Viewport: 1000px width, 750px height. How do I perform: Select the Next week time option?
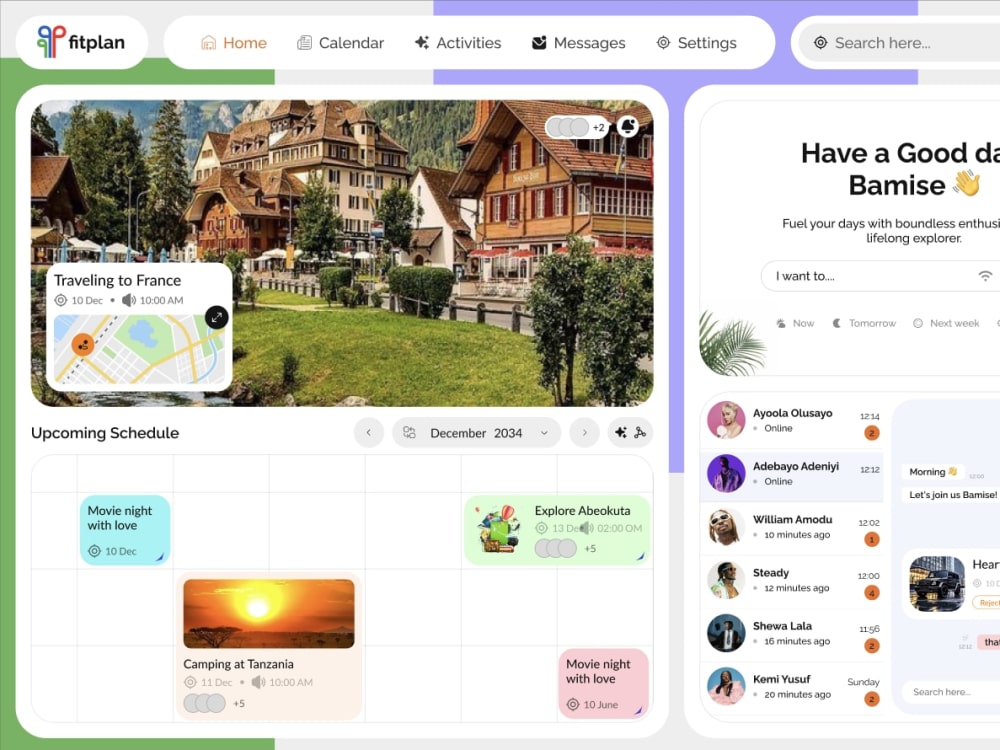(946, 323)
